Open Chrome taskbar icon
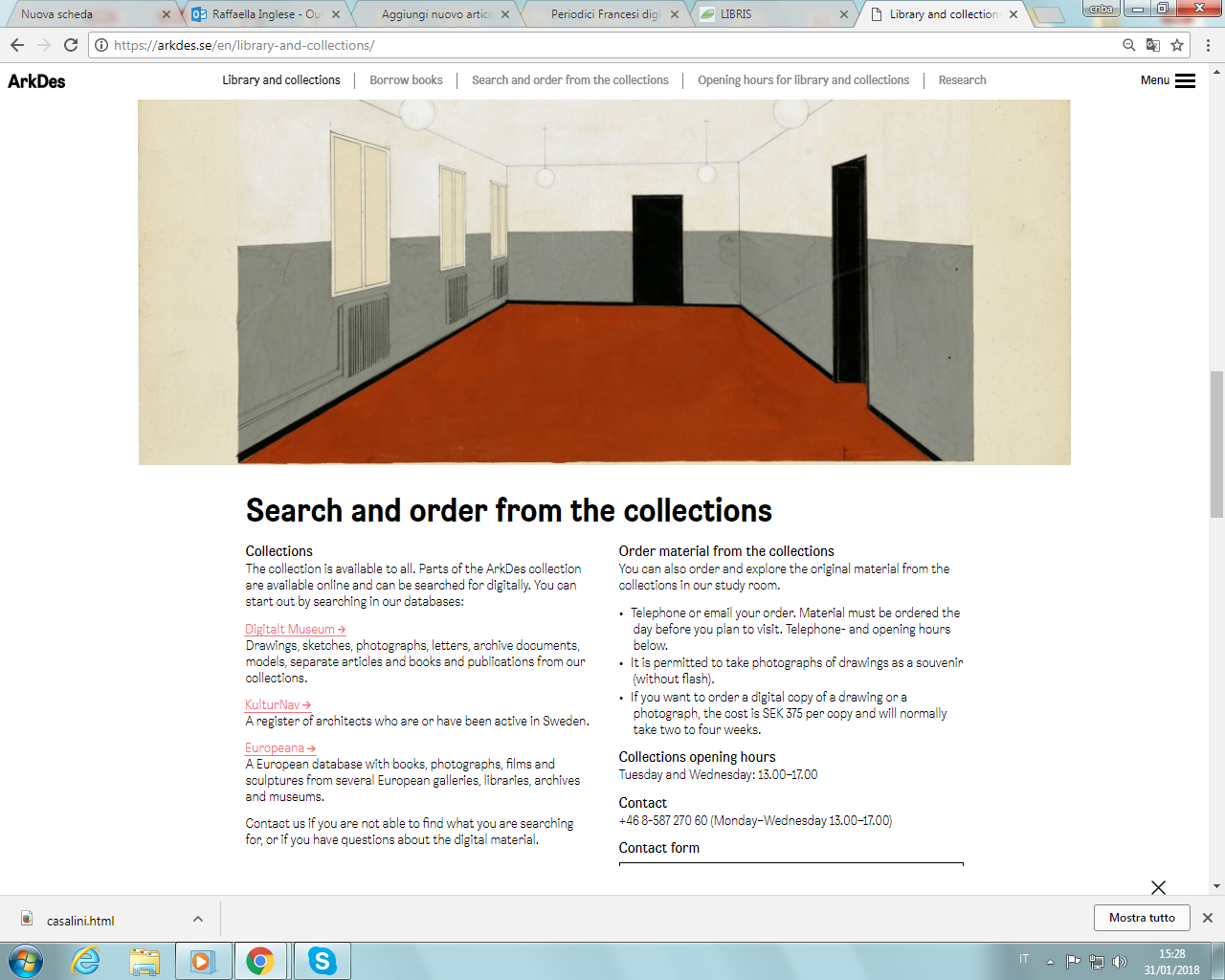1225x980 pixels. (x=260, y=961)
